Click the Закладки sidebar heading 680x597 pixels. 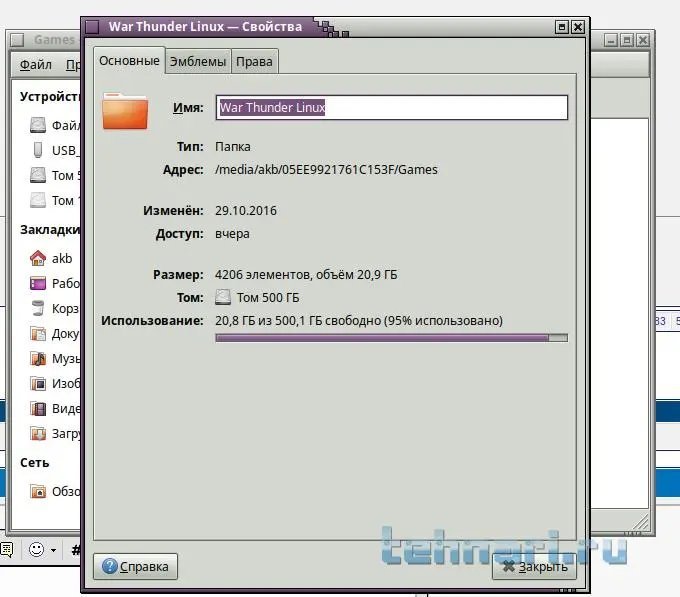click(50, 229)
